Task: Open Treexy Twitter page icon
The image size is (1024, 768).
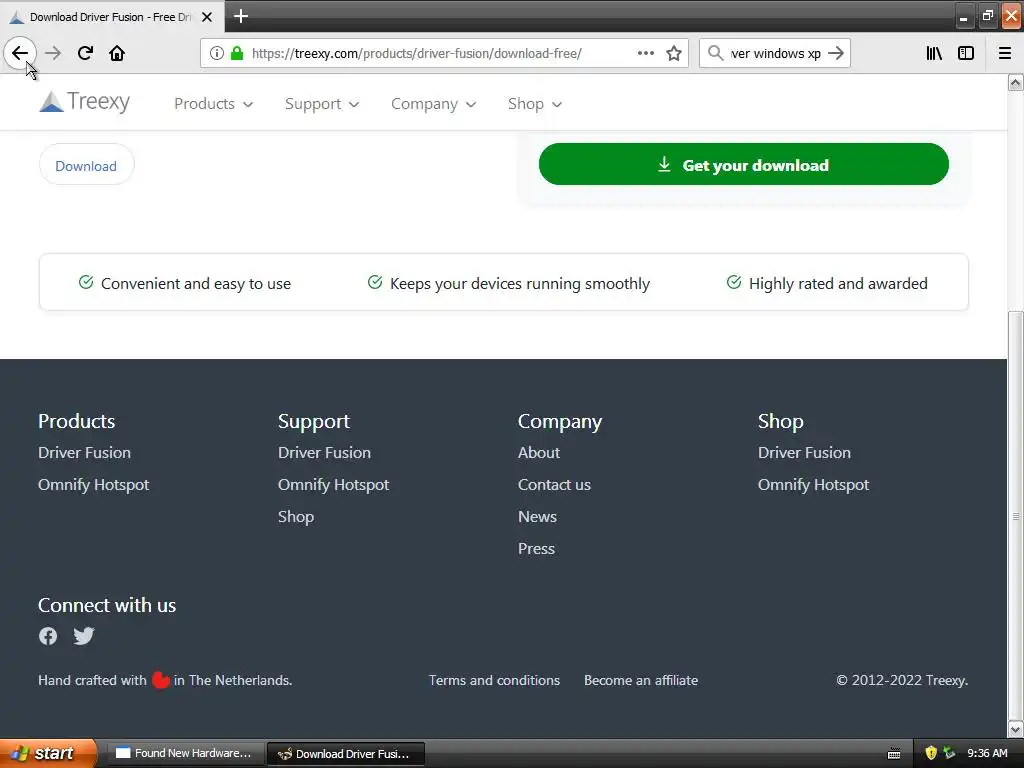Action: pos(84,635)
